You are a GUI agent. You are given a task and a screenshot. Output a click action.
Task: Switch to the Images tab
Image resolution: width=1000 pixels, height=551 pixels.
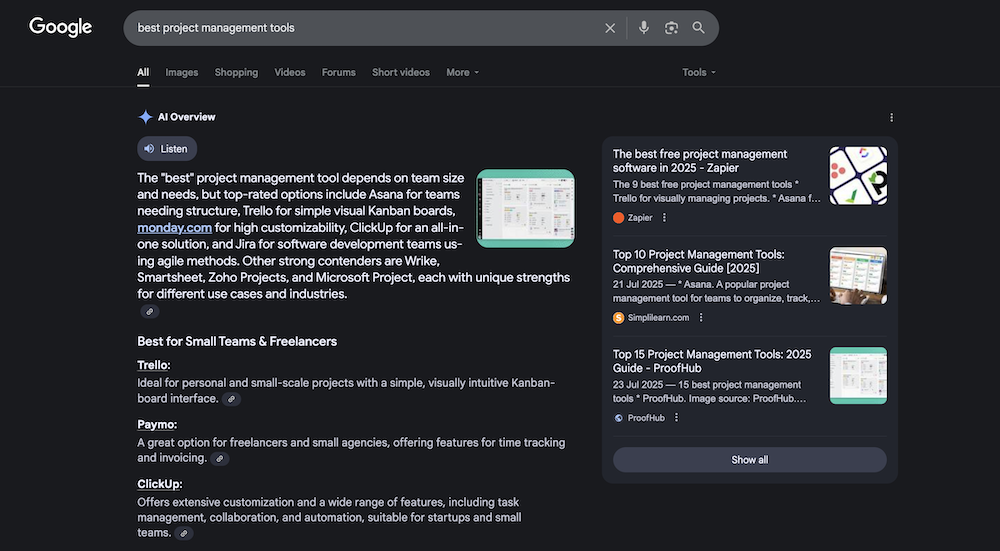[181, 72]
